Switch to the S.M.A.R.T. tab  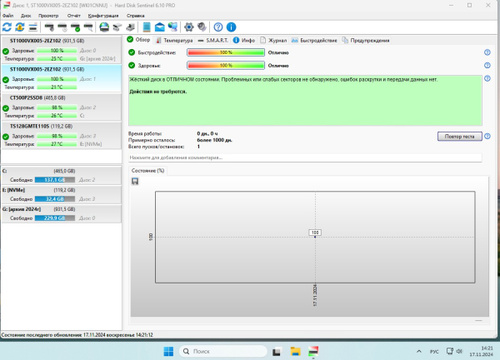(x=213, y=40)
